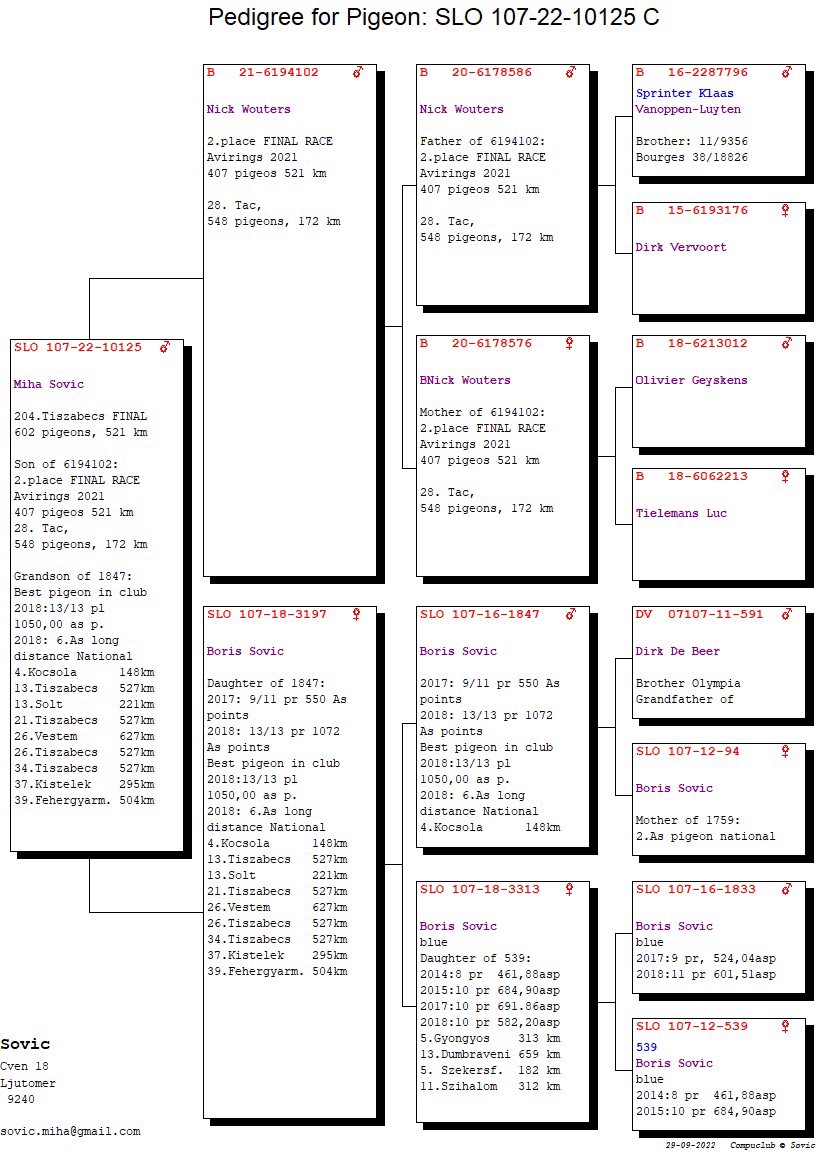Select the ring number SLO 107-12-94
The height and width of the screenshot is (1172, 816).
687,751
